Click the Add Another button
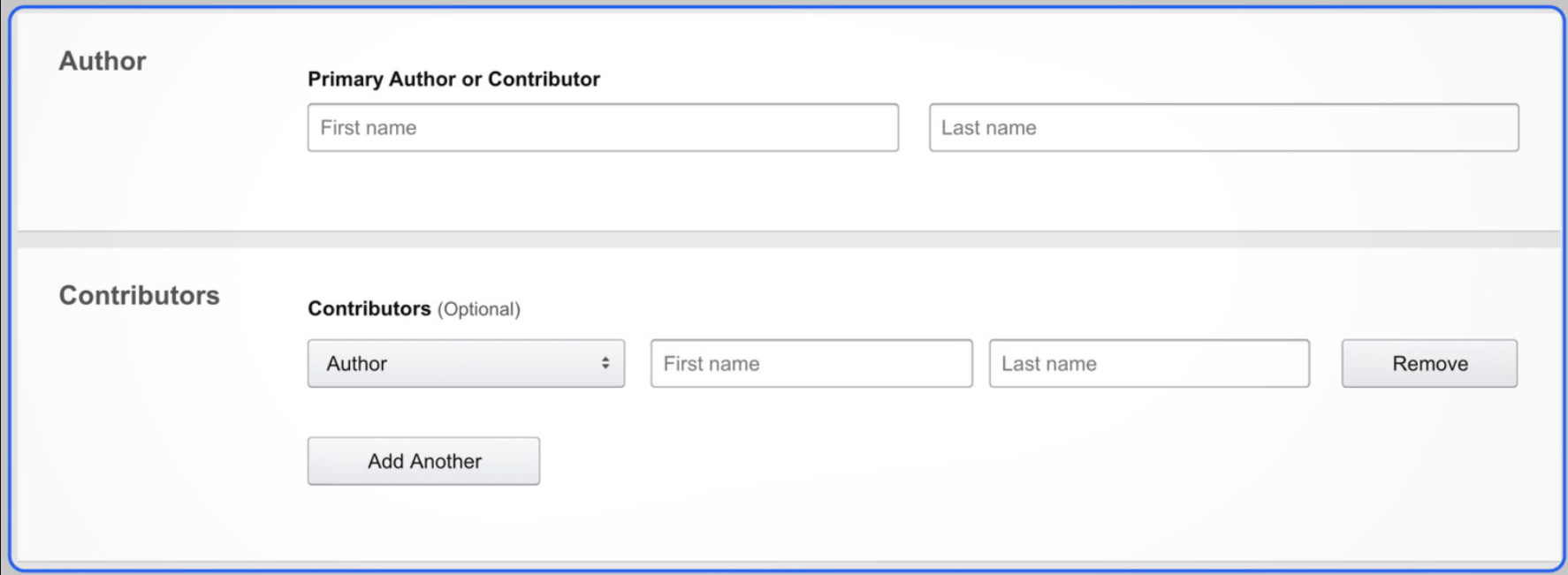 pyautogui.click(x=422, y=460)
